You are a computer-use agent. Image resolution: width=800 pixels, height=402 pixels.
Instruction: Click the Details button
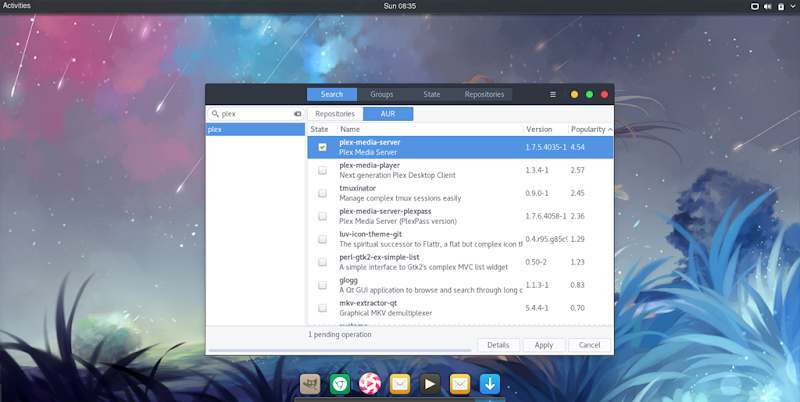click(498, 345)
